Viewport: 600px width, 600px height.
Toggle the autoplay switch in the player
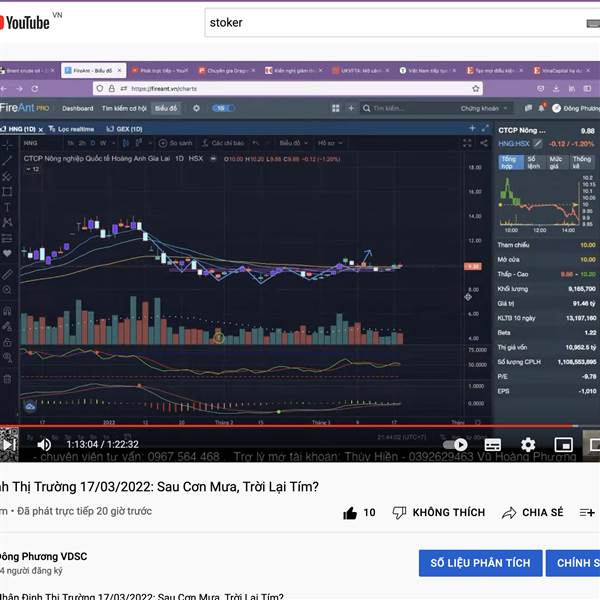[455, 445]
